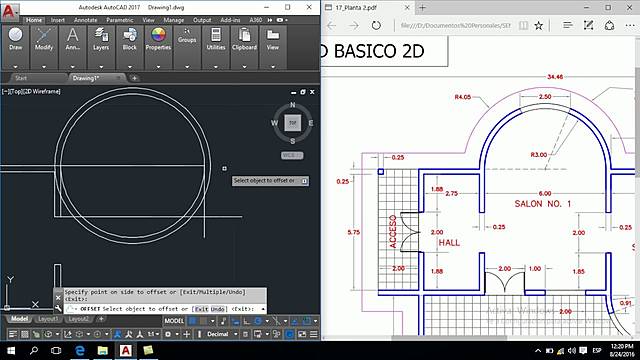Expand the Clipboard panel dropdown arrow
Viewport: 640px width, 360px height.
pyautogui.click(x=244, y=67)
